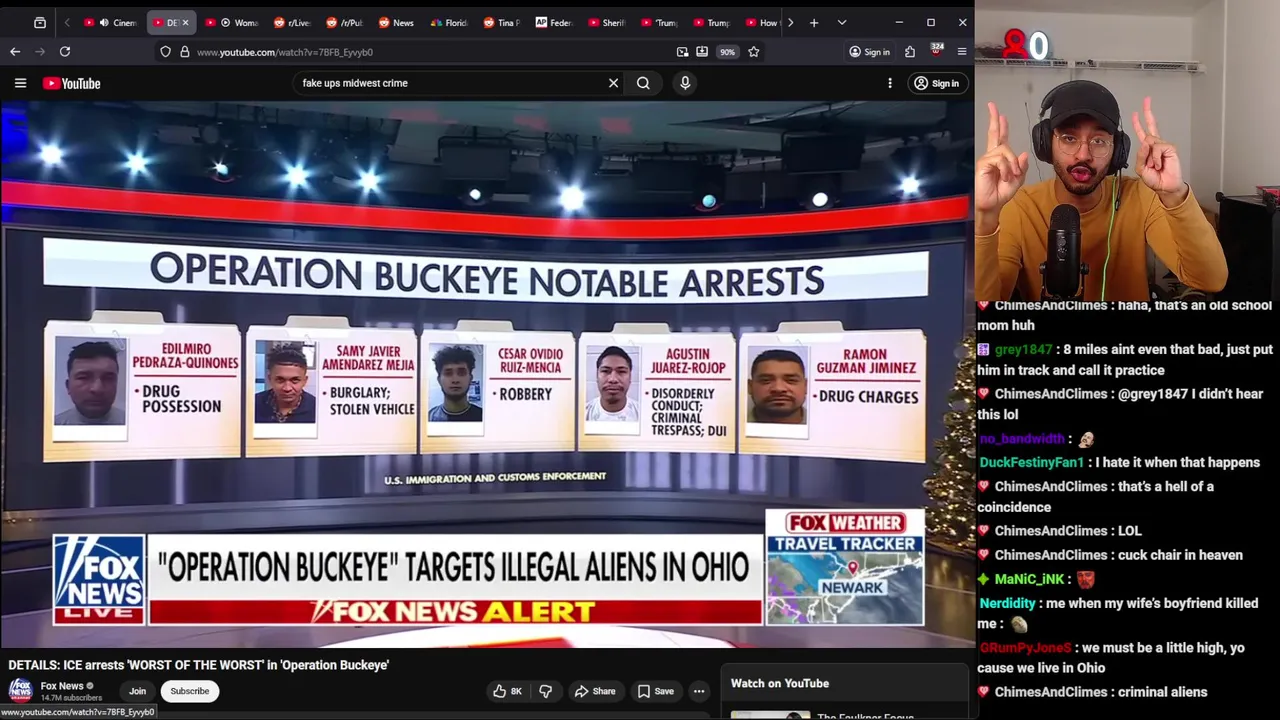The width and height of the screenshot is (1280, 720).
Task: Clear the YouTube search box text
Action: coord(613,83)
